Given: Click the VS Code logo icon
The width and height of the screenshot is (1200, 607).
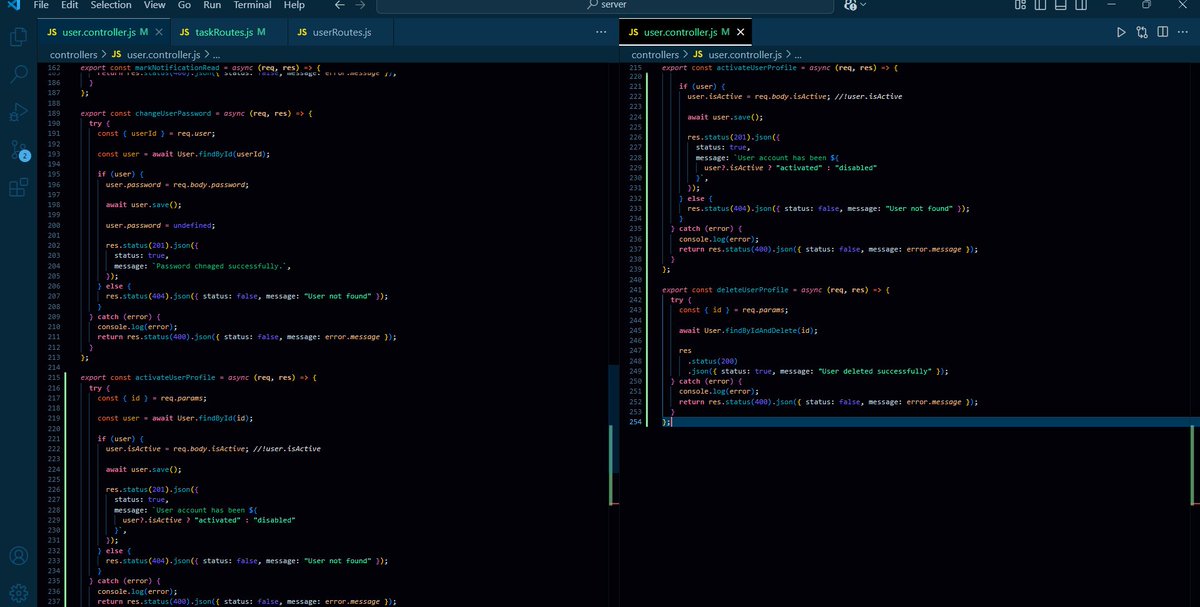Looking at the screenshot, I should (x=12, y=6).
